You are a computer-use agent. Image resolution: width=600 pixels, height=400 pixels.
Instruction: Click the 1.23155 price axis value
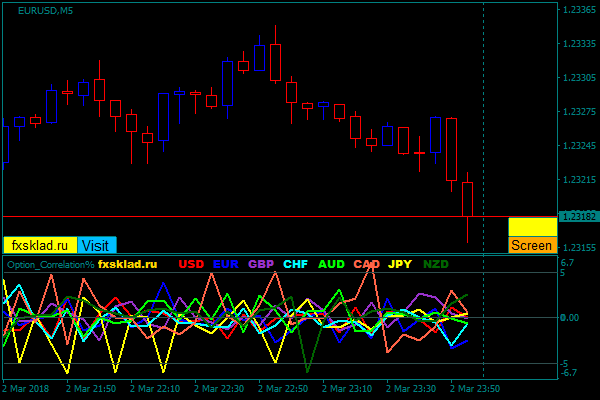(579, 248)
